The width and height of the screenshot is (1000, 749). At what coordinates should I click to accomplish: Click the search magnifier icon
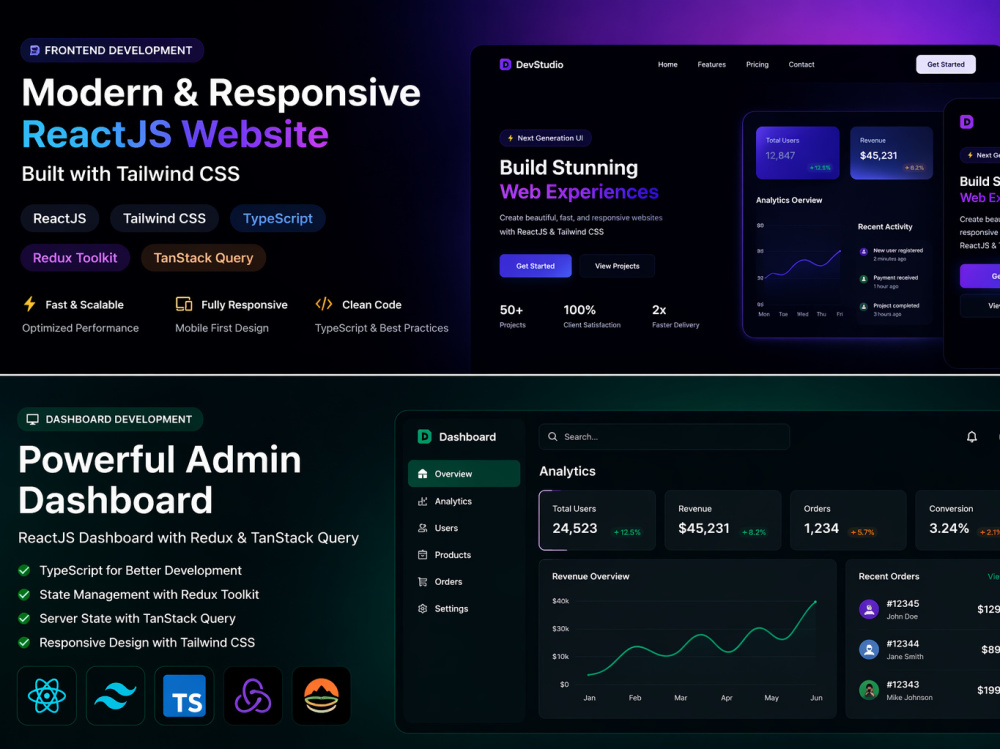[x=553, y=437]
